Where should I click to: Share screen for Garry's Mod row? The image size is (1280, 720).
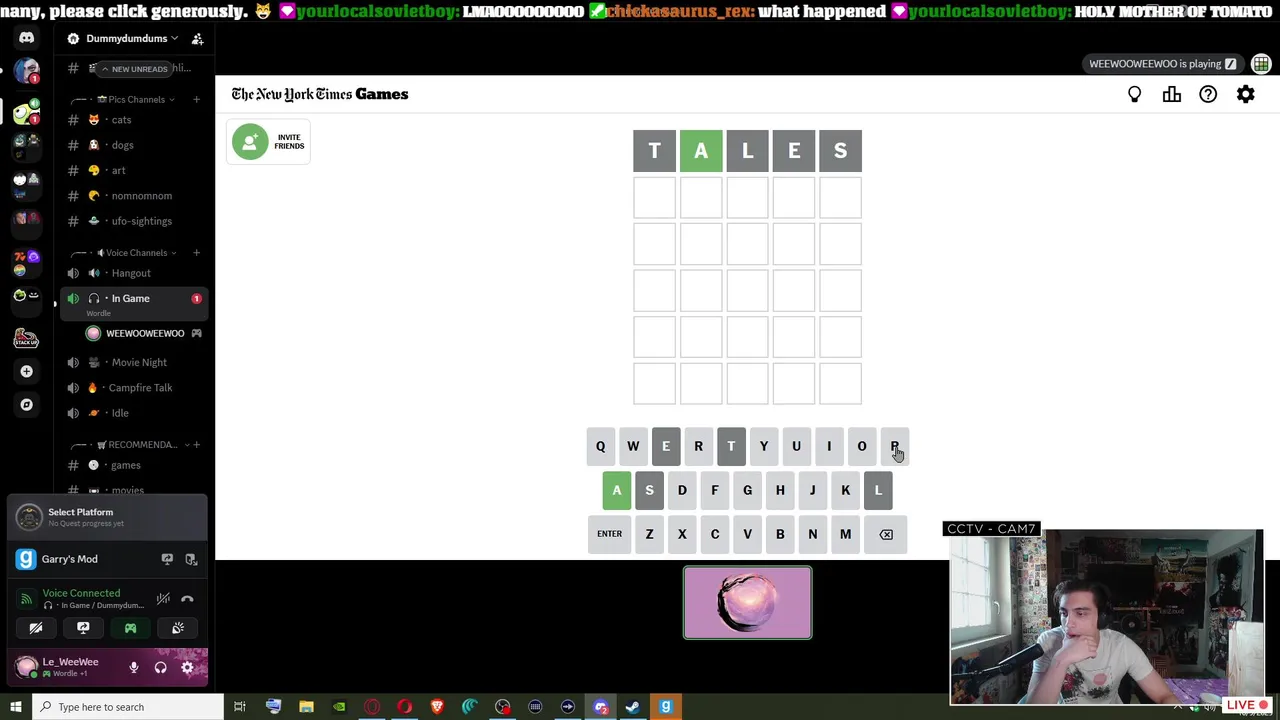coord(167,559)
